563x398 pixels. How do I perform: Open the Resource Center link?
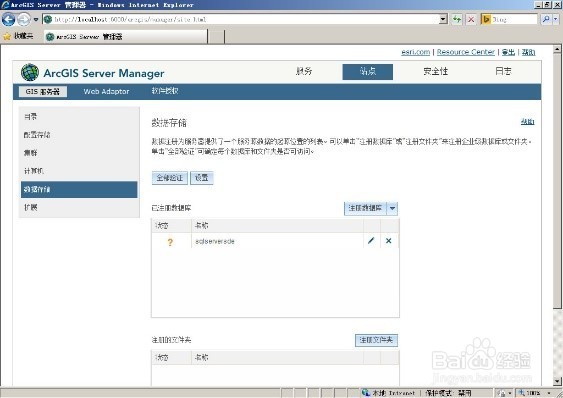pyautogui.click(x=466, y=52)
